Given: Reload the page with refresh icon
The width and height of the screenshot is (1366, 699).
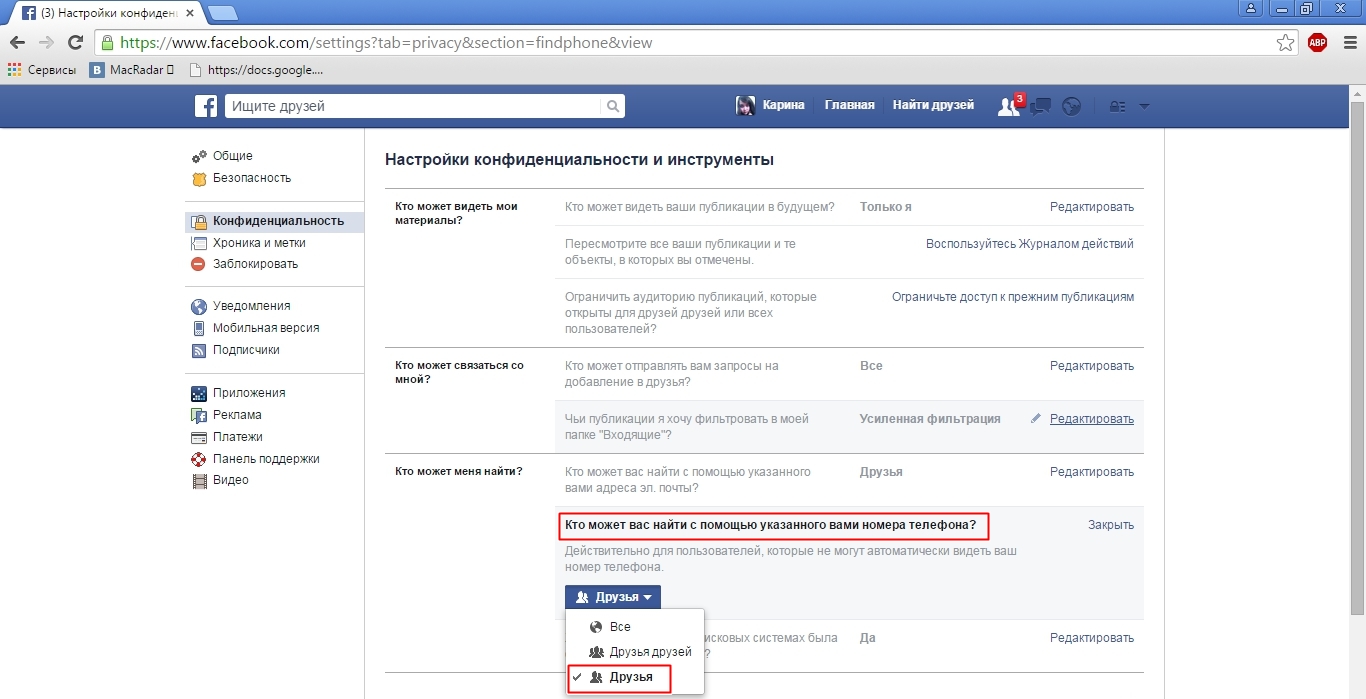Looking at the screenshot, I should (x=75, y=42).
